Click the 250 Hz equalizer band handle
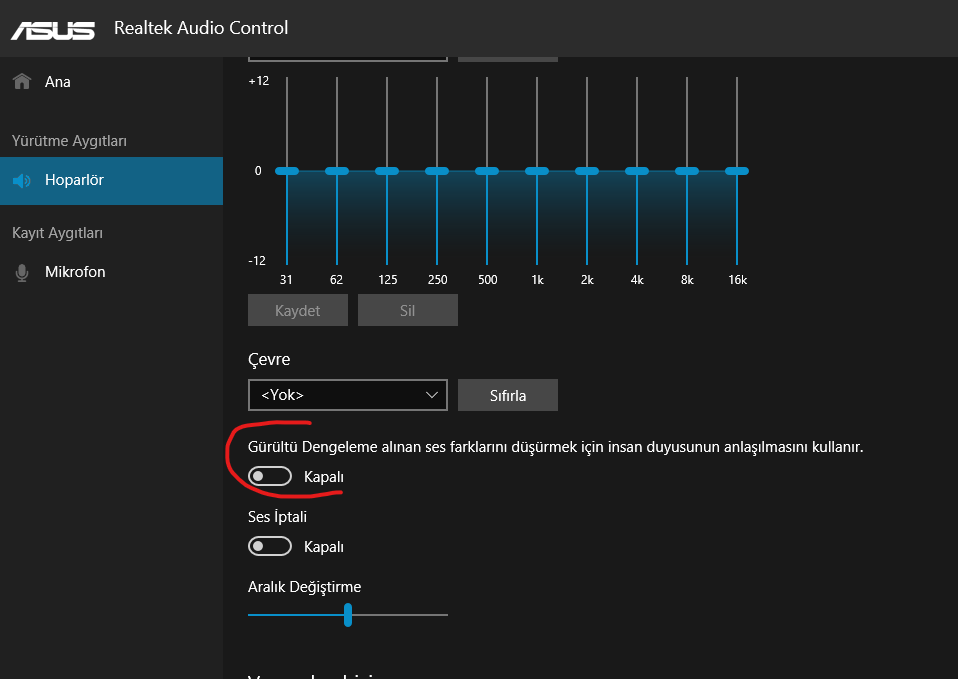Image resolution: width=958 pixels, height=679 pixels. coord(437,171)
